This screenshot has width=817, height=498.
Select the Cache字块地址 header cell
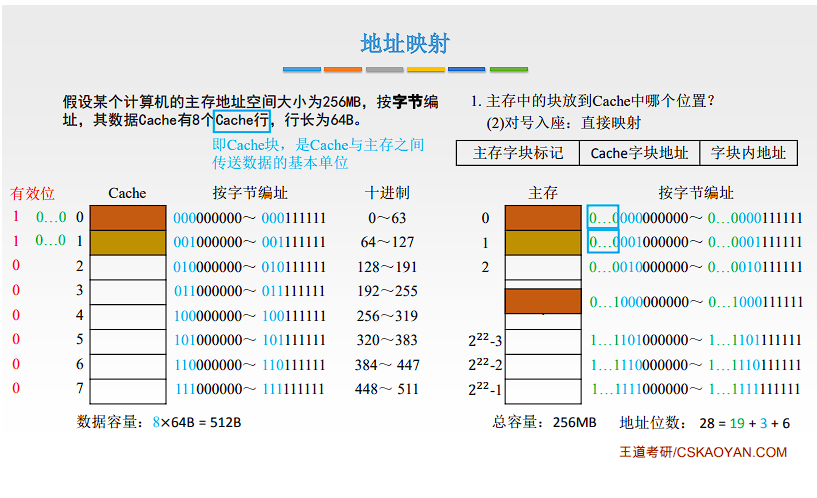point(639,153)
